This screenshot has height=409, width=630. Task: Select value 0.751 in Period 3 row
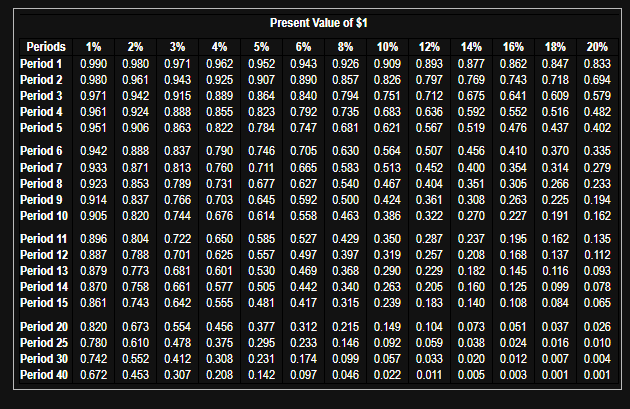point(387,96)
